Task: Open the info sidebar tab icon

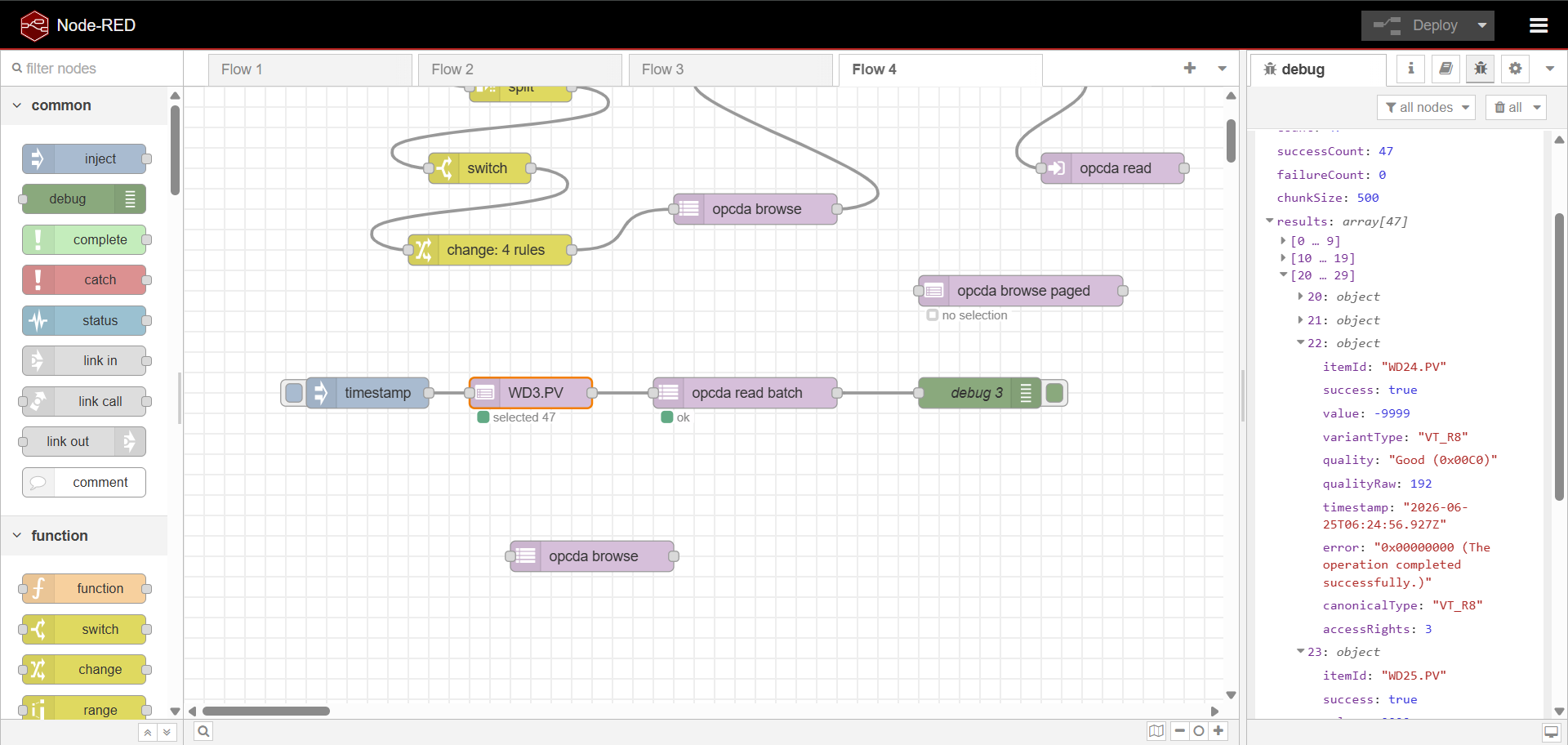Action: [x=1410, y=69]
